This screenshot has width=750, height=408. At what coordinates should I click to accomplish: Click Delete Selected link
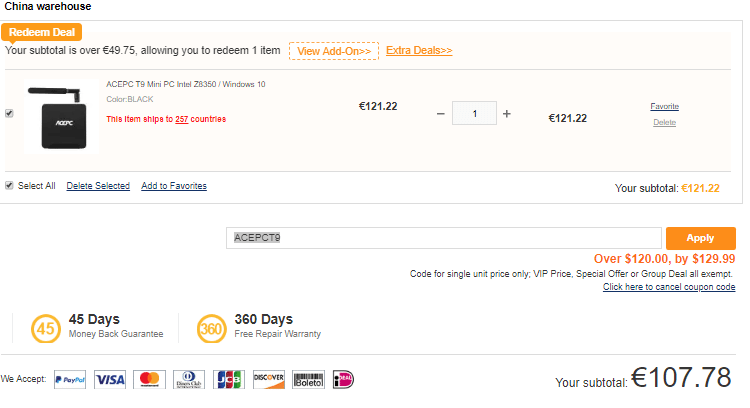click(x=98, y=186)
